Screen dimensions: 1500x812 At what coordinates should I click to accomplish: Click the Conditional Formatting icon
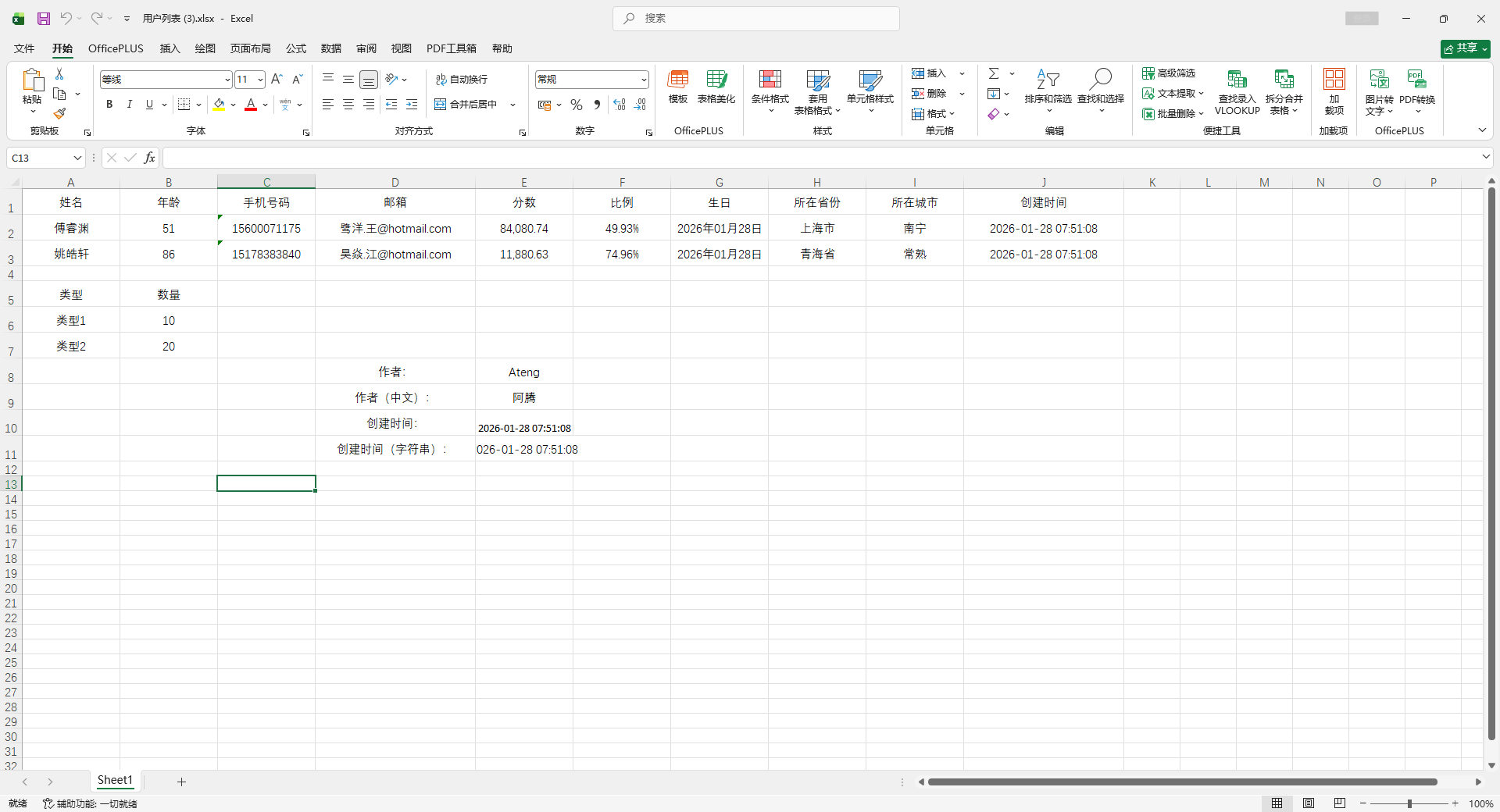(x=770, y=80)
